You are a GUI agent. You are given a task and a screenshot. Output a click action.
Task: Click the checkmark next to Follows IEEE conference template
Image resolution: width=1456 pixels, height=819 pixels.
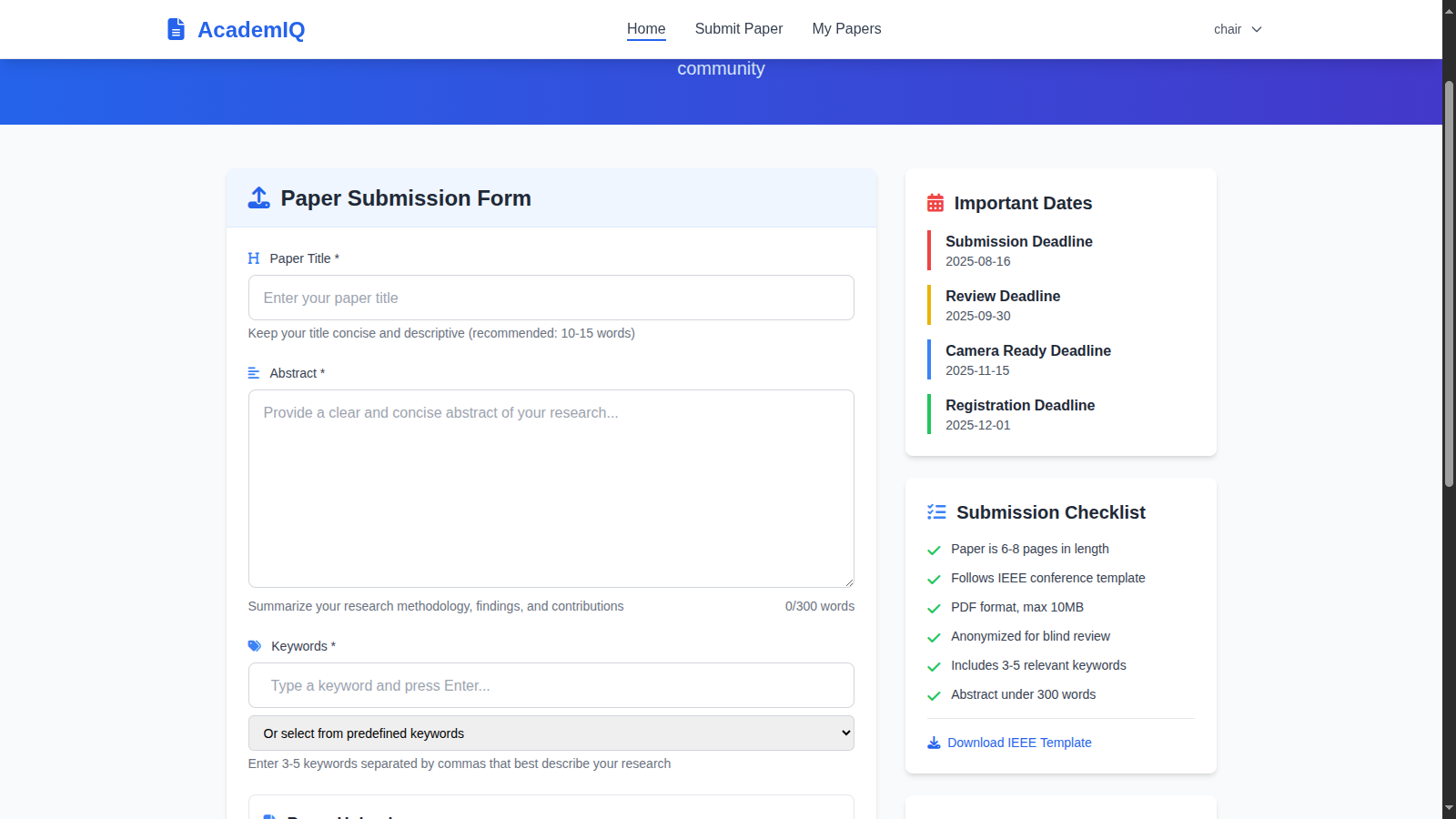tap(934, 580)
